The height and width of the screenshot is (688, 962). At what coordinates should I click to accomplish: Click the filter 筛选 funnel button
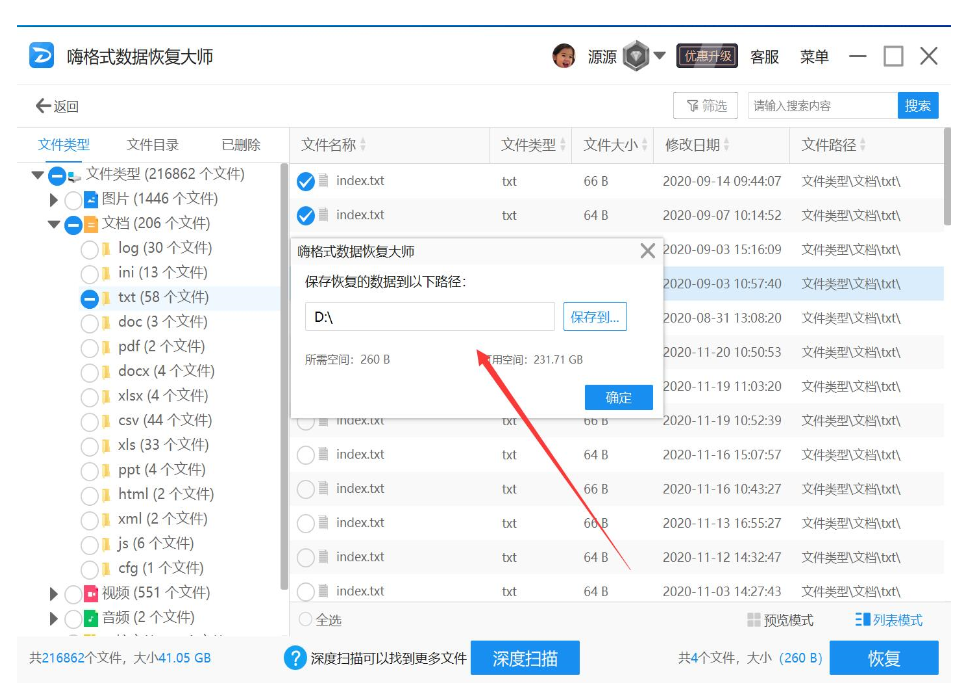[x=705, y=106]
